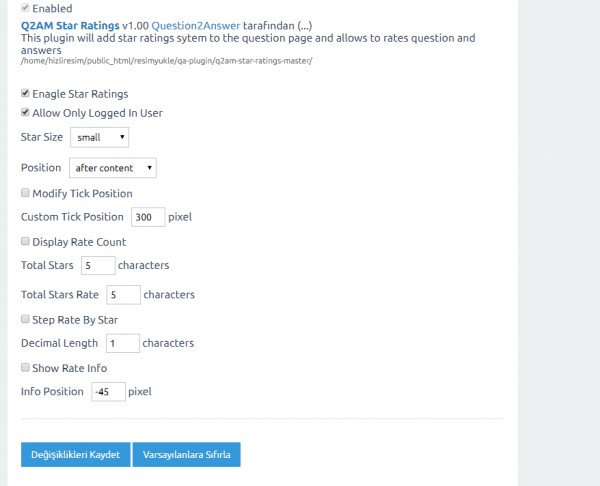Click Varsayılanlara Sıfırla button
Screen dimensions: 600x486
(187, 455)
